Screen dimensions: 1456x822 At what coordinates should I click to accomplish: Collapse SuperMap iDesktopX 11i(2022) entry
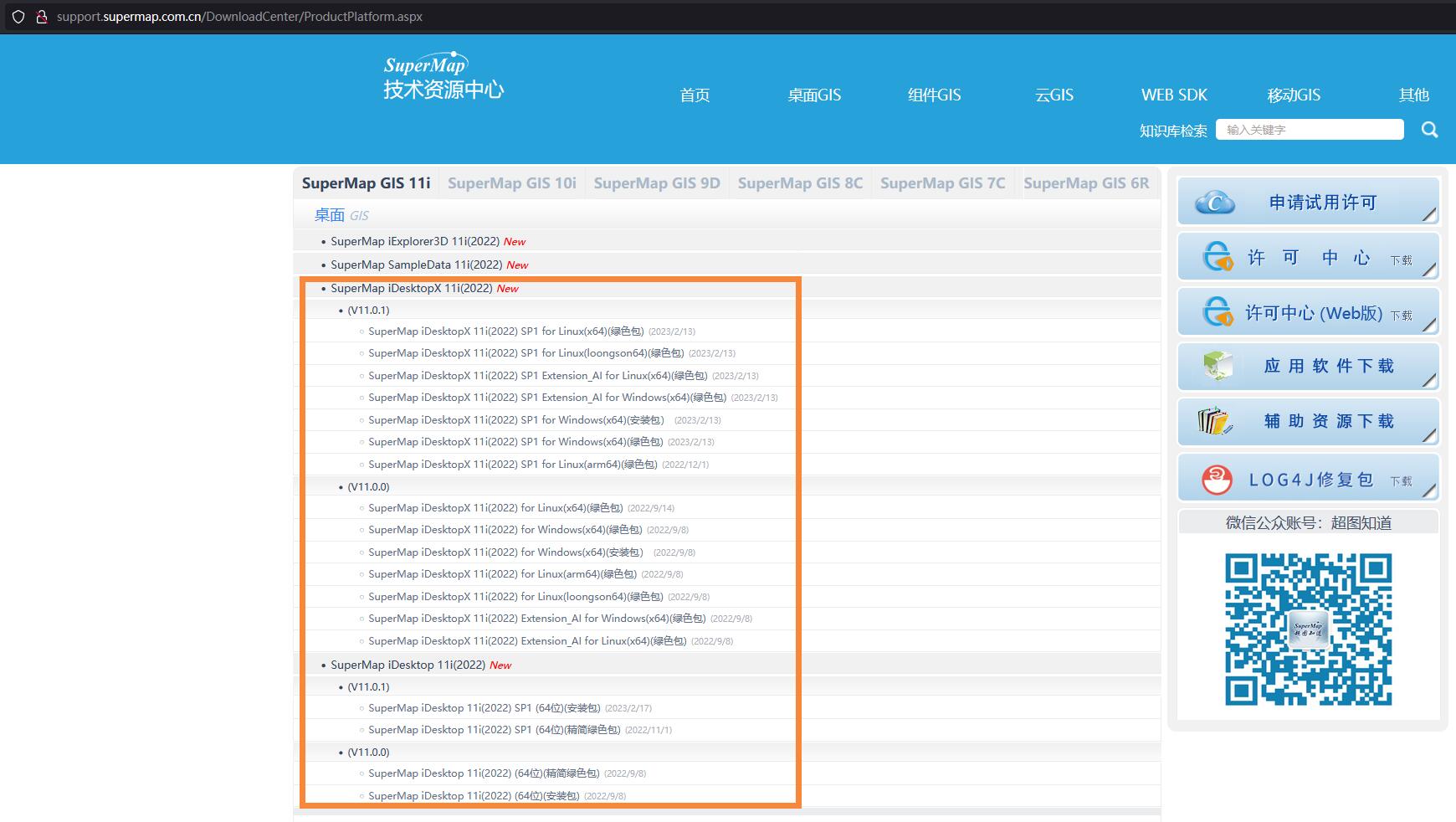tap(411, 288)
